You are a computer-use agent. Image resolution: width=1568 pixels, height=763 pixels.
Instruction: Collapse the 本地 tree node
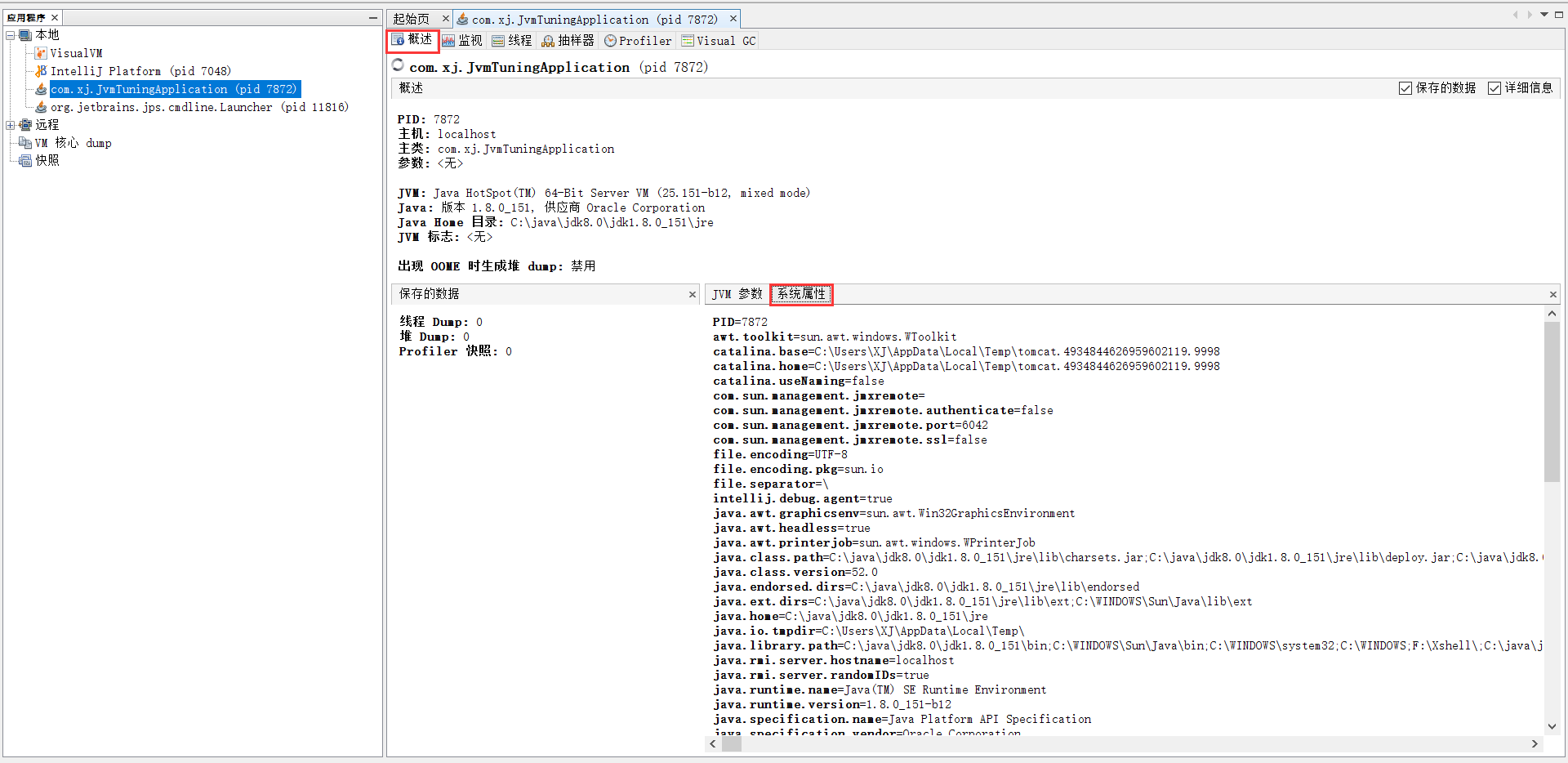point(11,35)
